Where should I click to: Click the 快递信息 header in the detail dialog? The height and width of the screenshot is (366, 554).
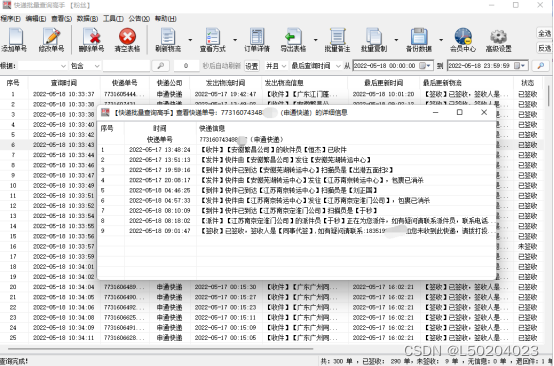point(212,129)
